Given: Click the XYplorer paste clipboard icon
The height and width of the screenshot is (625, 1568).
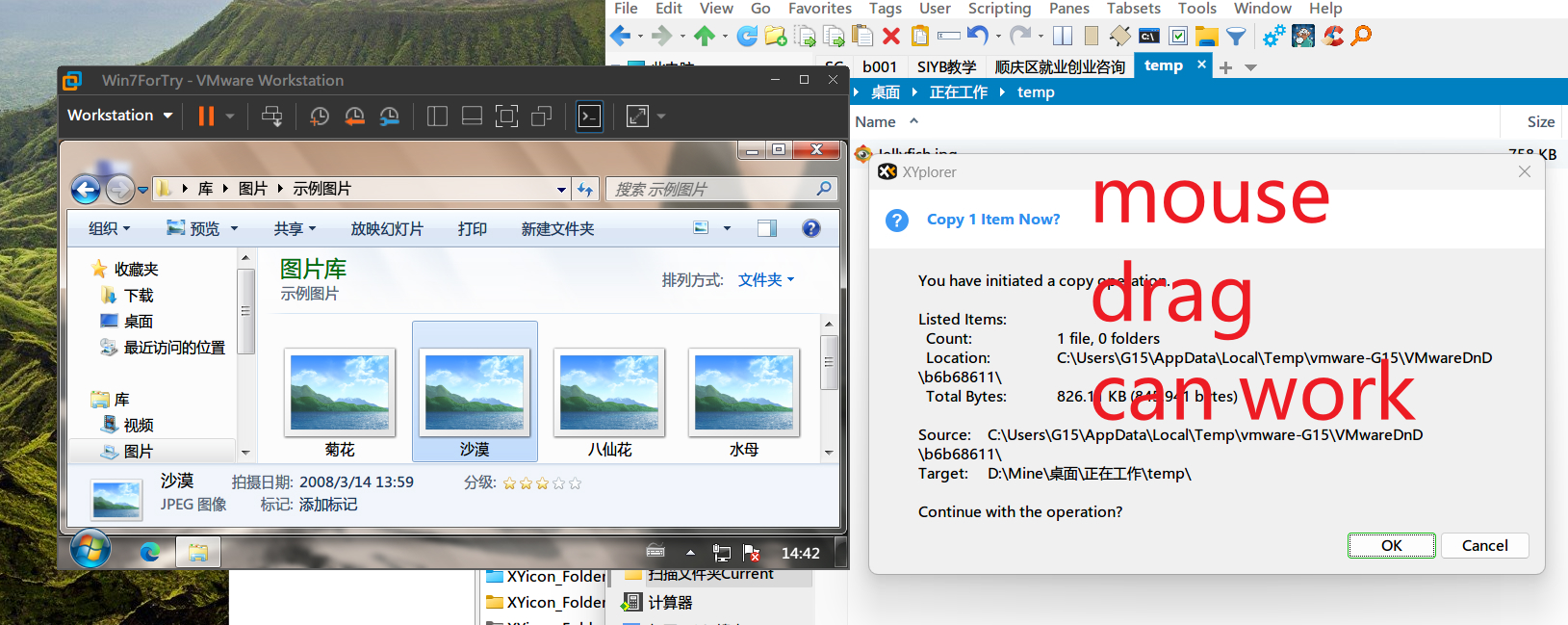Looking at the screenshot, I should (862, 37).
